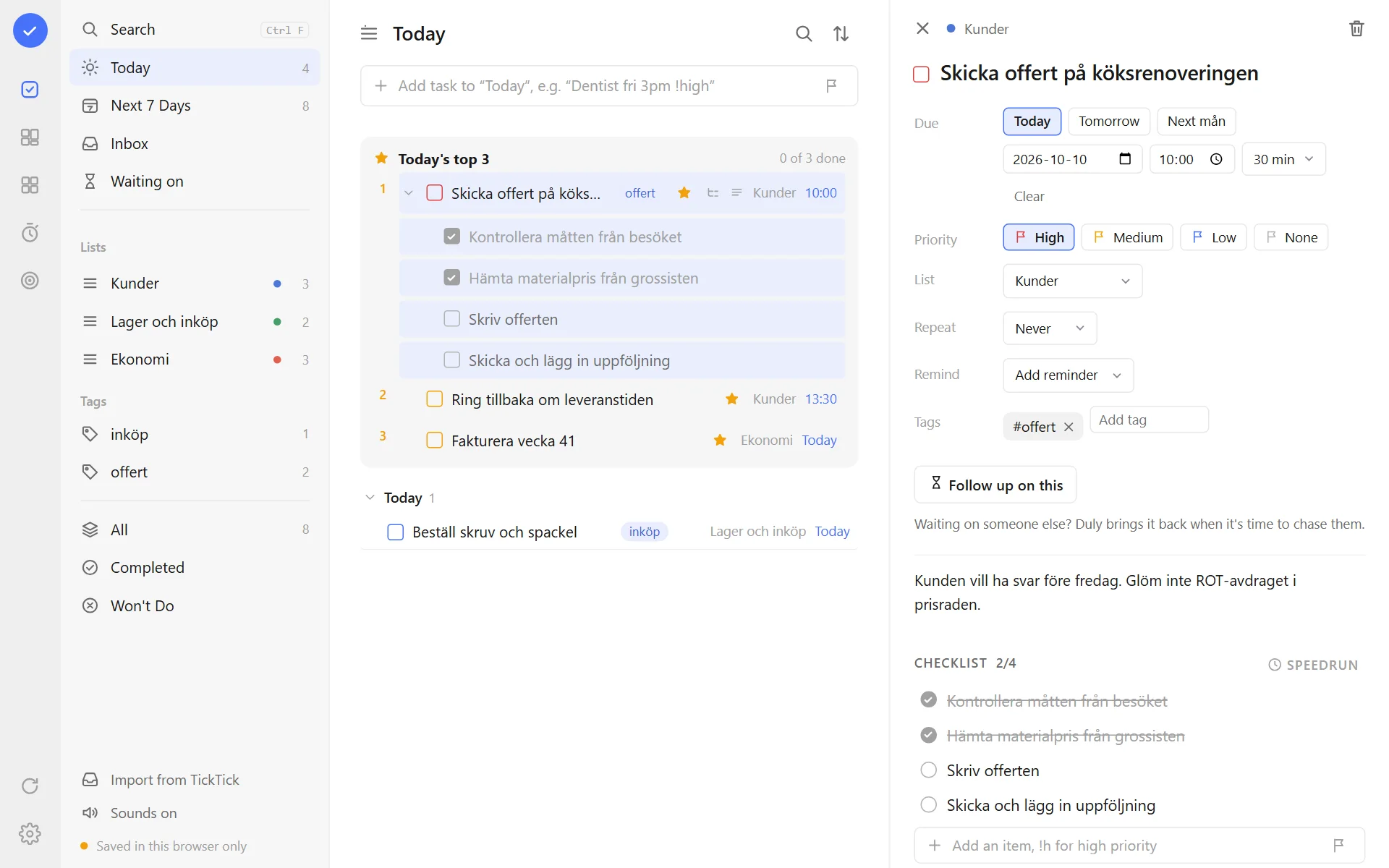The image size is (1389, 868).
Task: Click Import from TickTick
Action: point(161,780)
